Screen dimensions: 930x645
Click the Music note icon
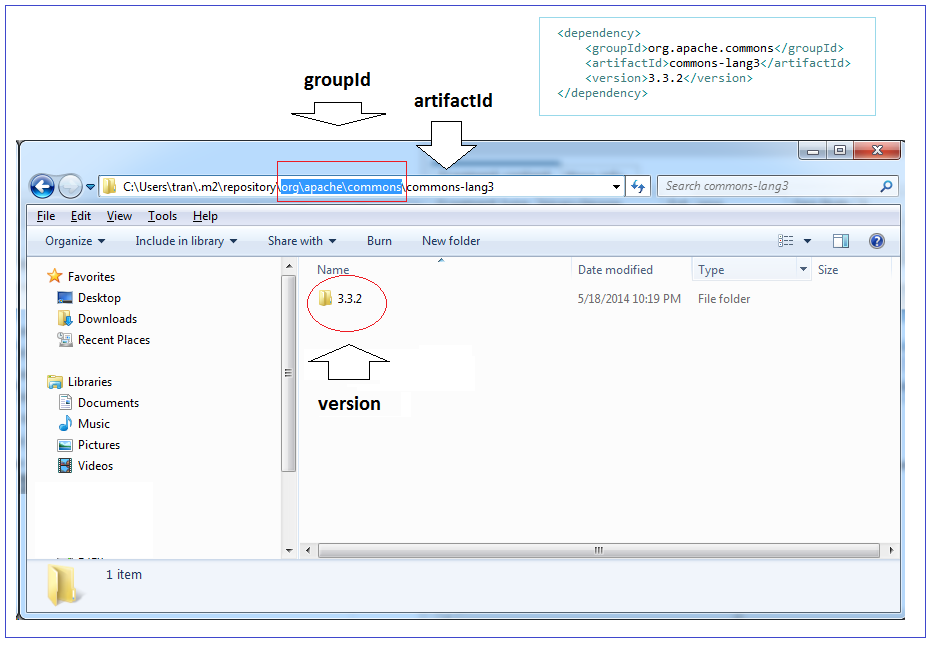65,424
